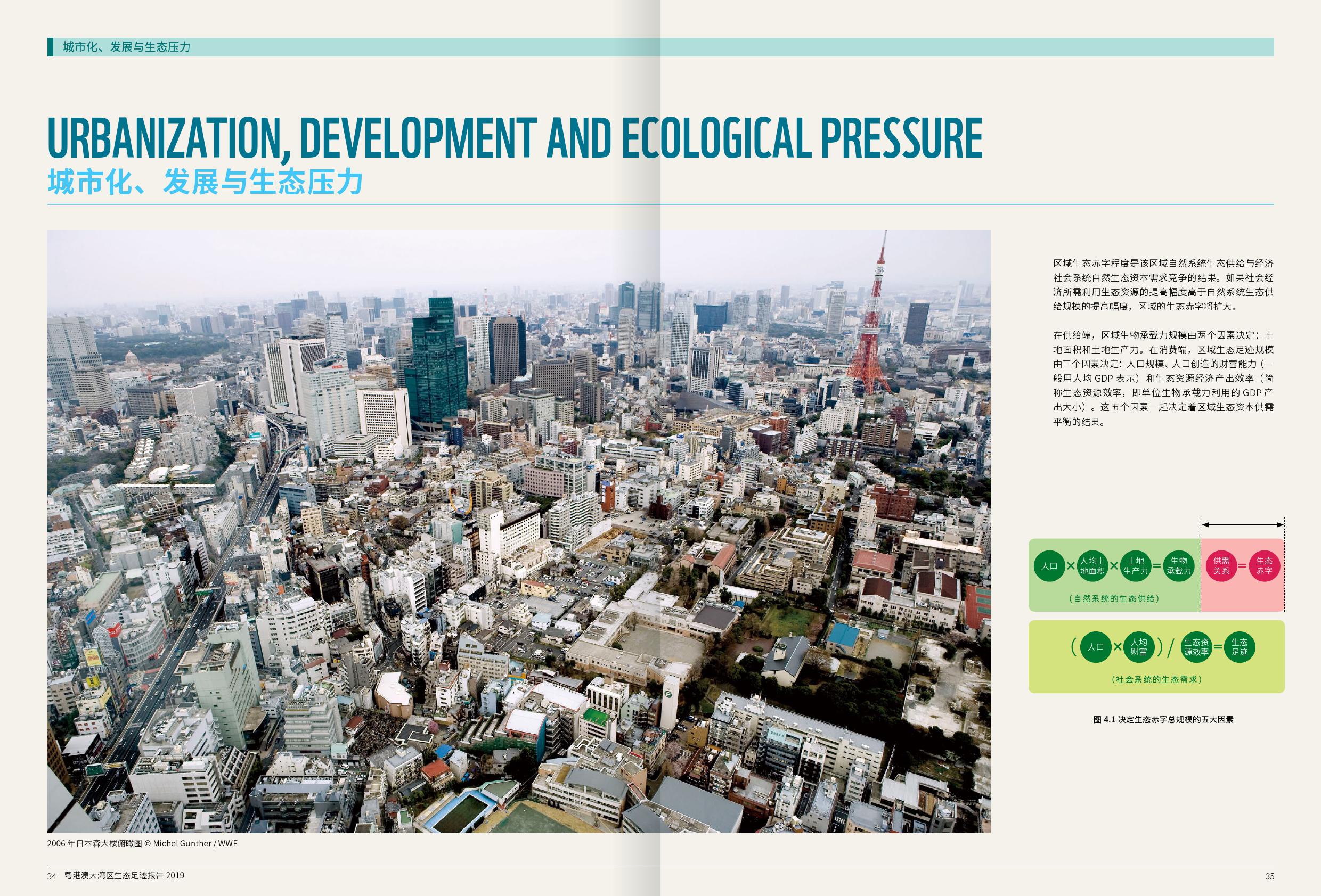Screen dimensions: 1321x896
Task: Click footer text 粤港澳大湾区生态足迹报告 2019
Action: point(125,876)
